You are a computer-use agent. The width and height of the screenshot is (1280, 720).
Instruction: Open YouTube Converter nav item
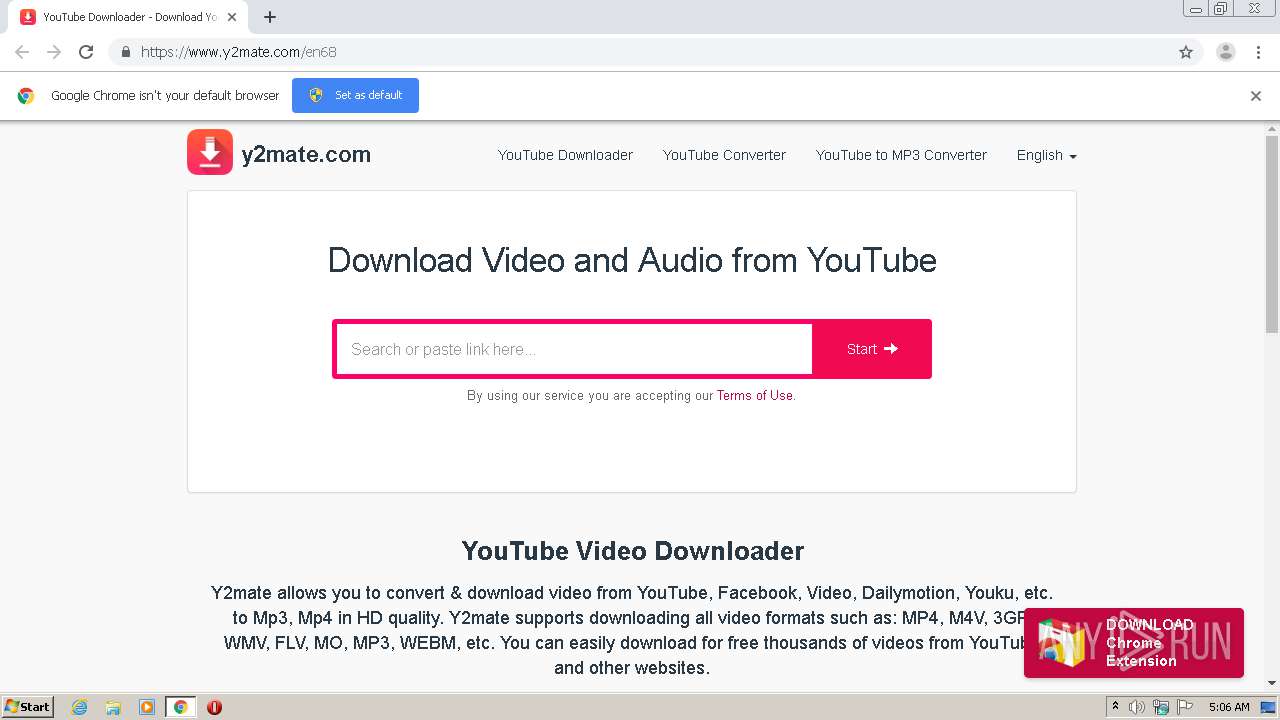724,155
